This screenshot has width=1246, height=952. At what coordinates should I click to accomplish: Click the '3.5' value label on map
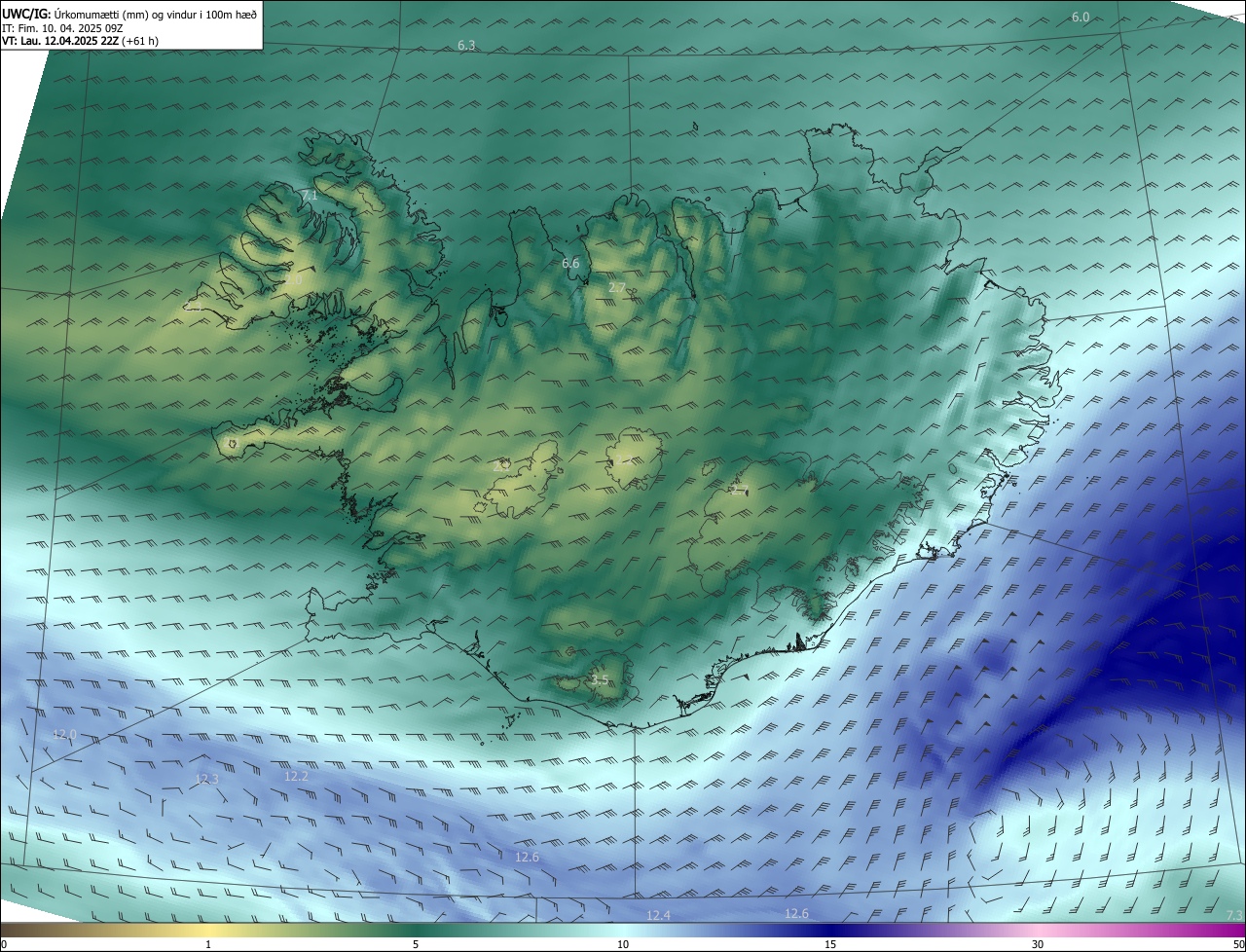(x=600, y=680)
